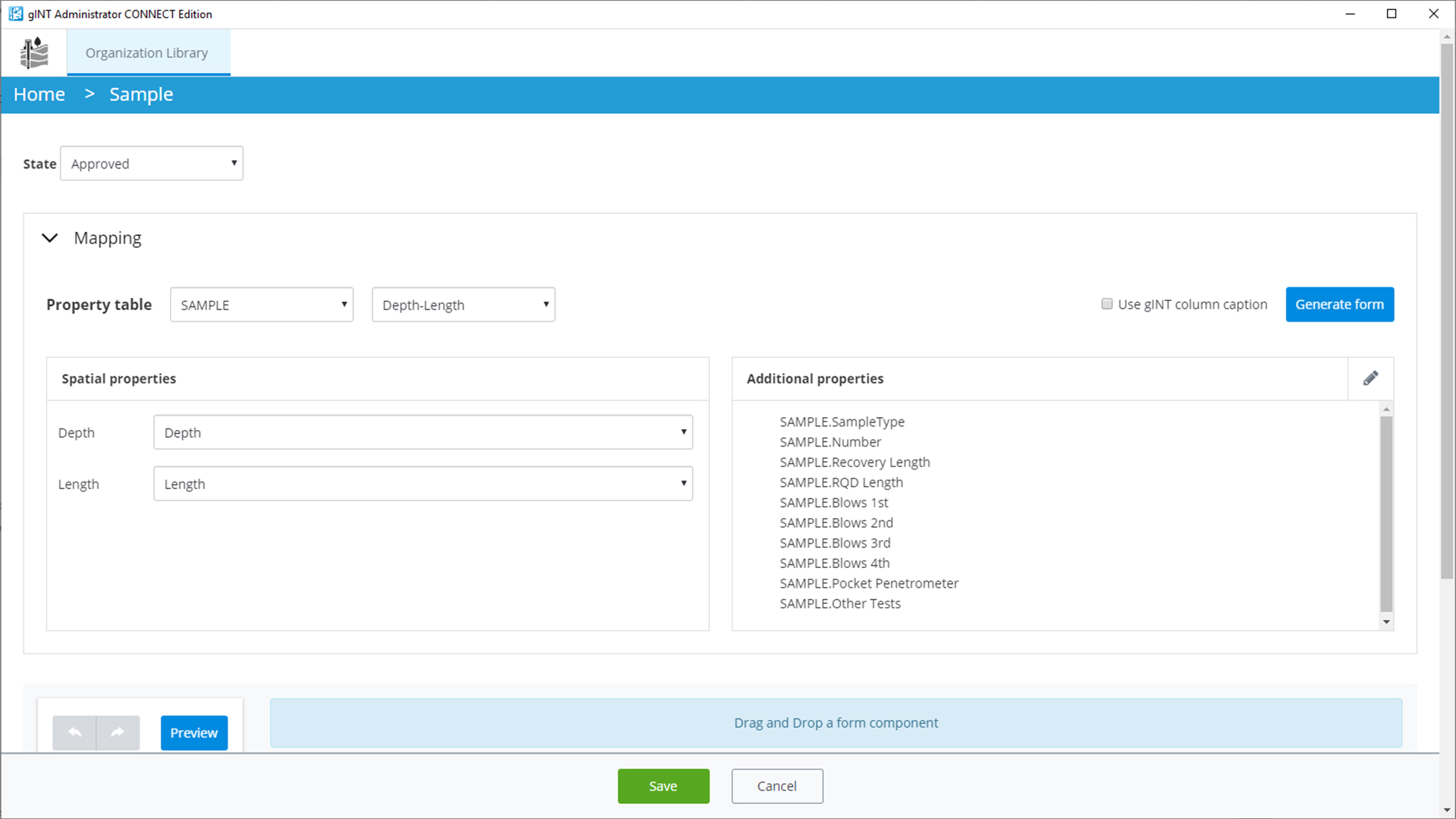This screenshot has width=1456, height=819.
Task: Edit Additional properties with pencil icon
Action: (1370, 378)
